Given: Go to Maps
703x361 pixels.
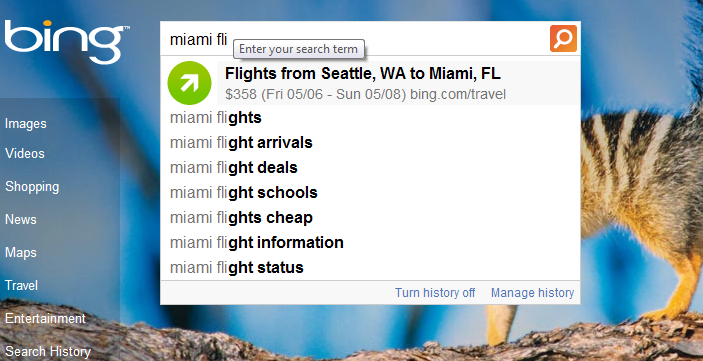Looking at the screenshot, I should (21, 252).
